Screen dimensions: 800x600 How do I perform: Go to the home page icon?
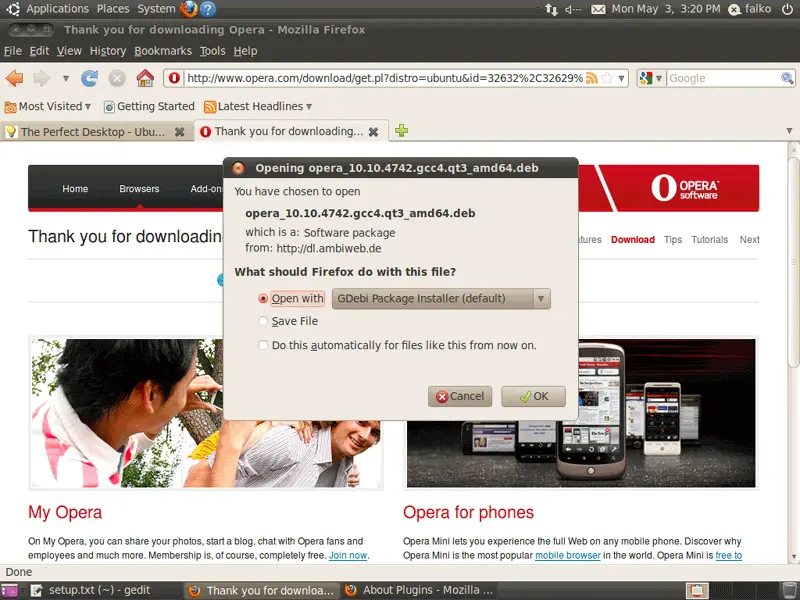pos(145,78)
